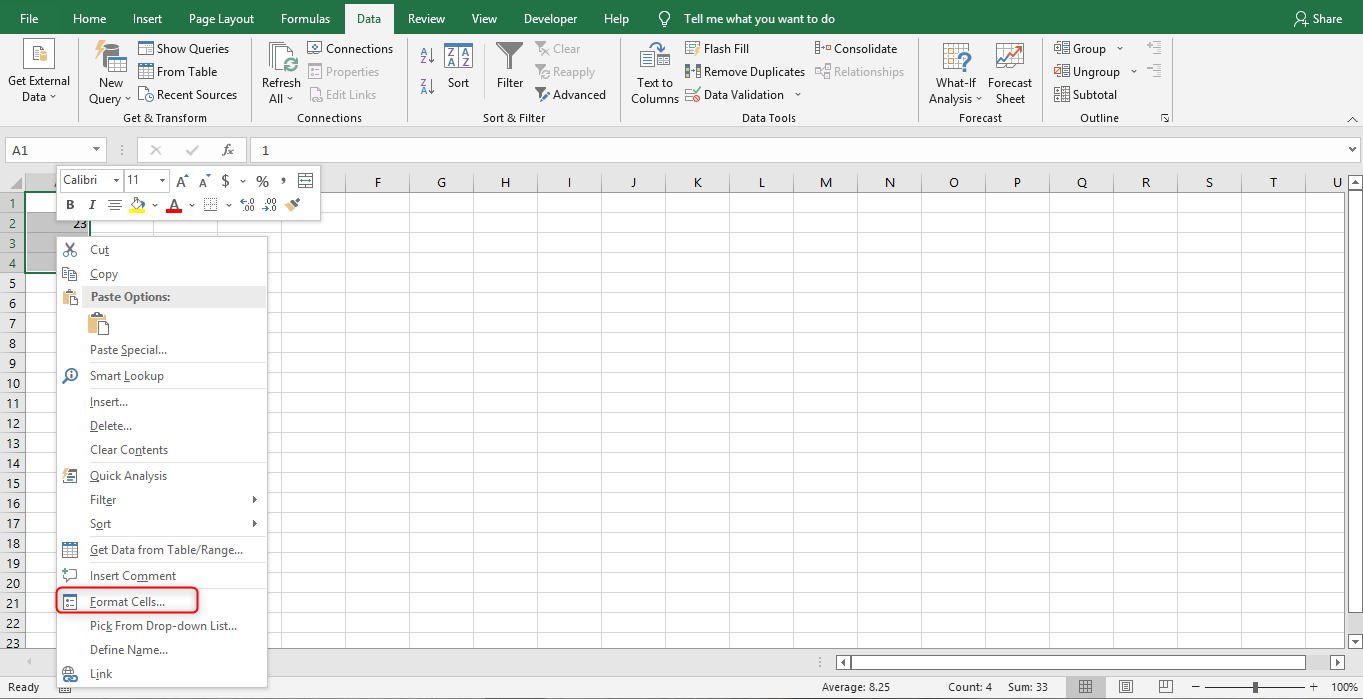This screenshot has height=699, width=1363.
Task: Click the Flash Fill icon
Action: pyautogui.click(x=716, y=48)
